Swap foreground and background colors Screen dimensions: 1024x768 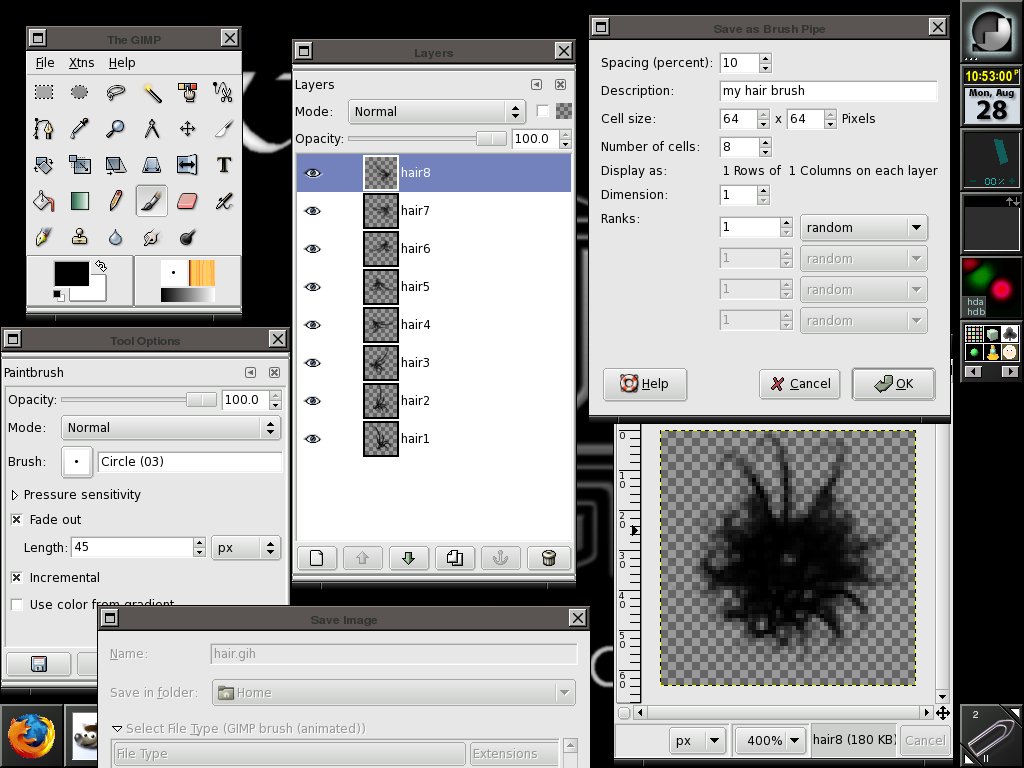pyautogui.click(x=101, y=266)
